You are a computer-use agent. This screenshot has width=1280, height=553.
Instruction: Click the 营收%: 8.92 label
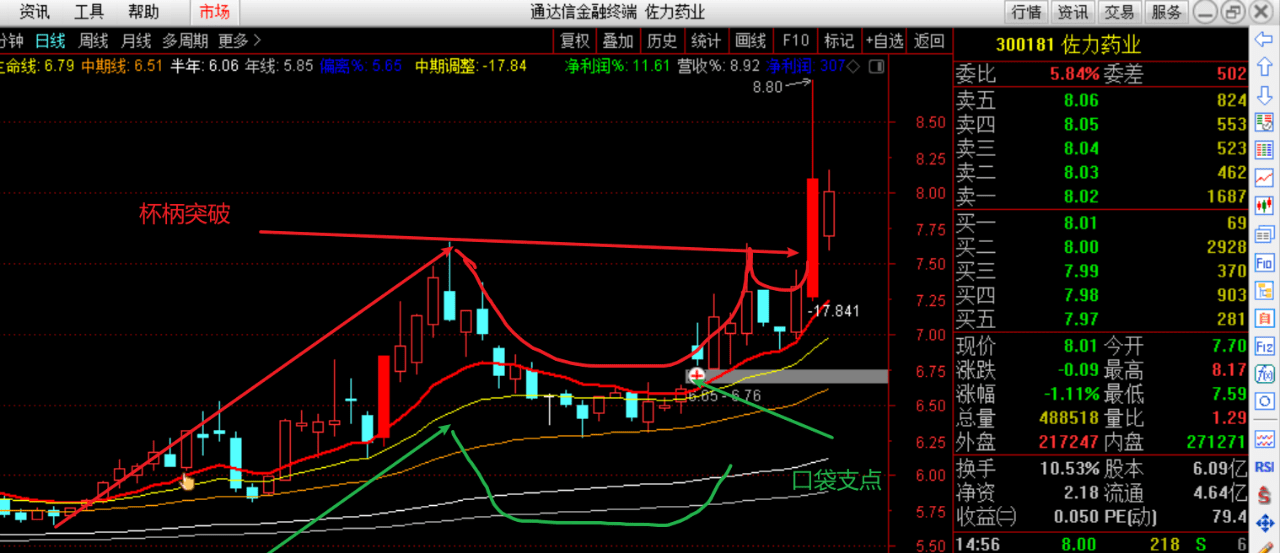719,66
